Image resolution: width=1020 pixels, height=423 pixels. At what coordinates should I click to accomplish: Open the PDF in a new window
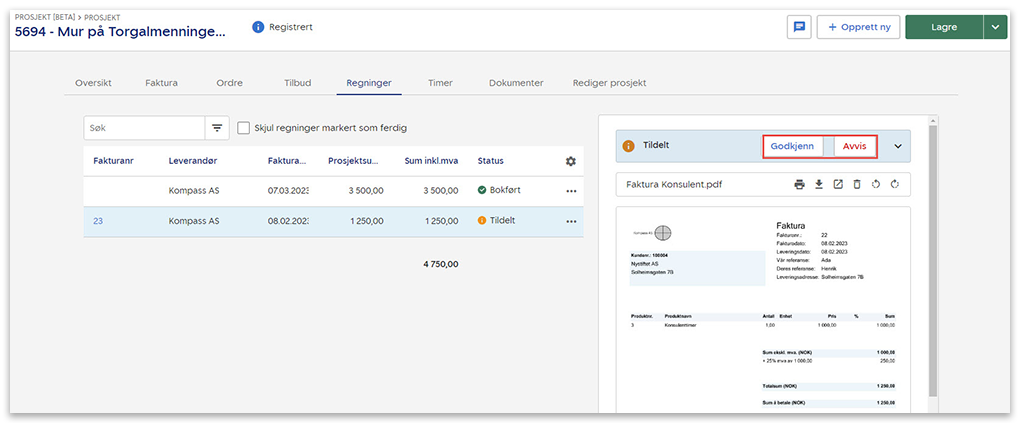(837, 184)
